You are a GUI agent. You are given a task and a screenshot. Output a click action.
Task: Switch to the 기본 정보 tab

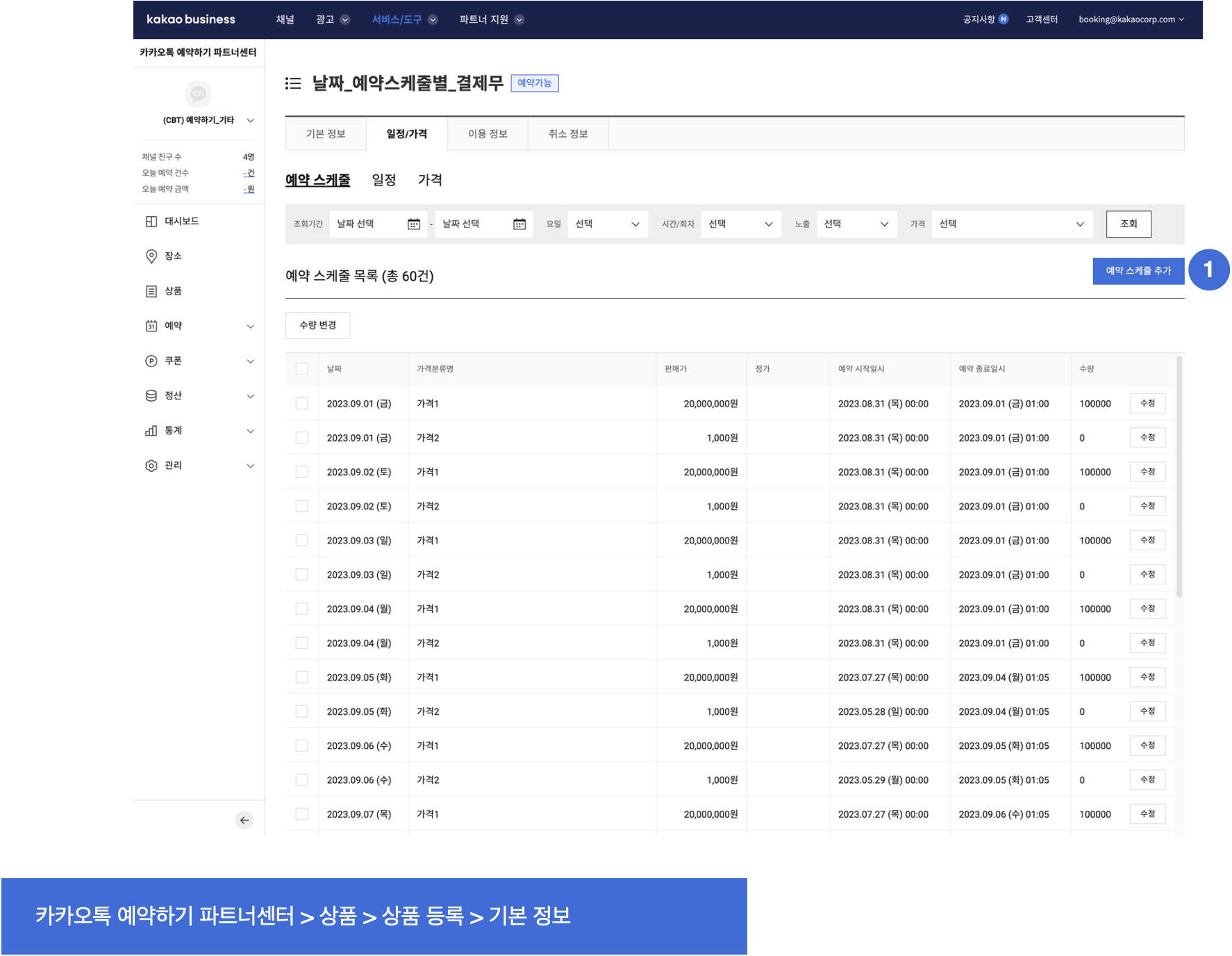tap(326, 134)
